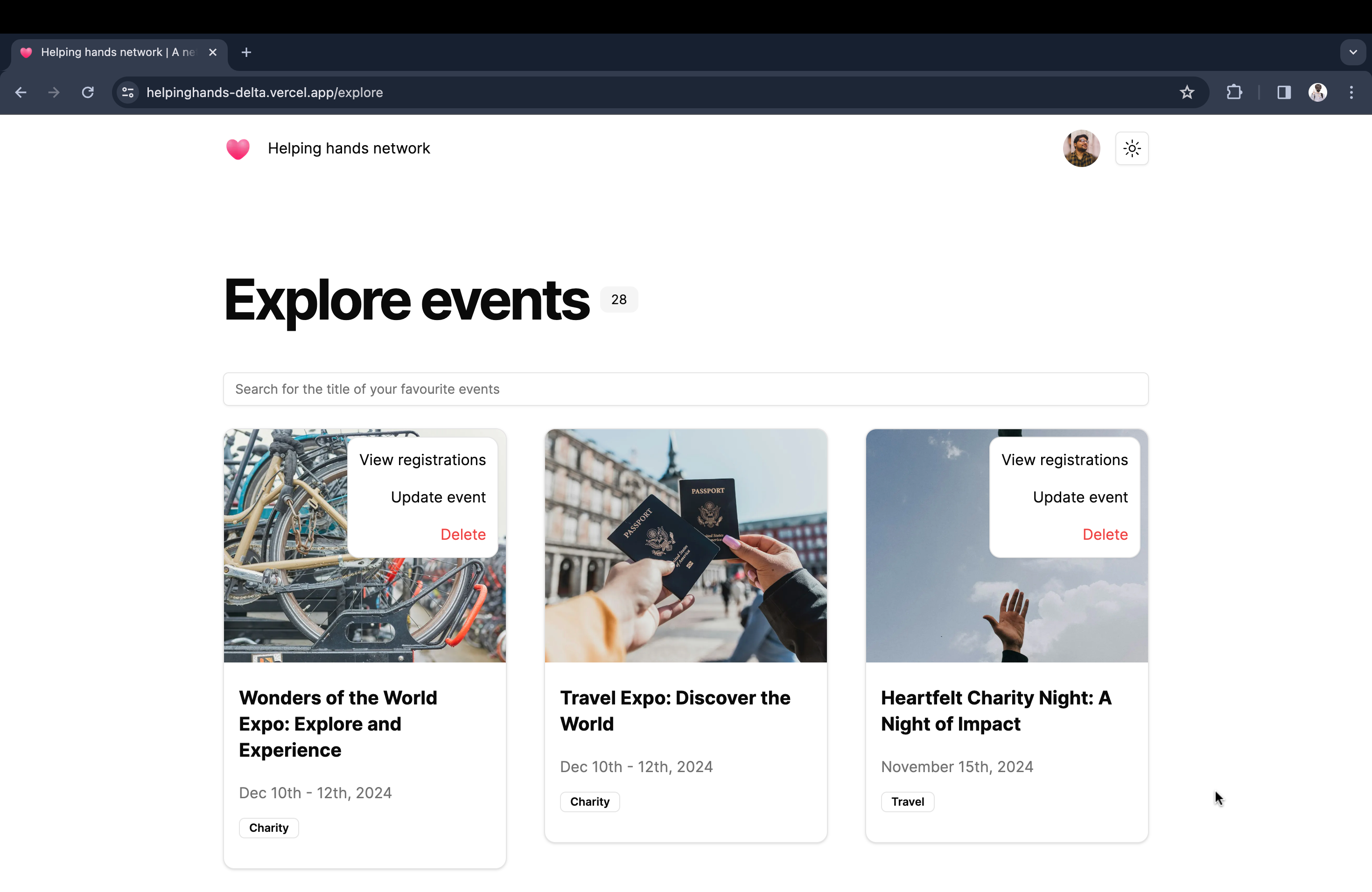This screenshot has width=1372, height=892.
Task: Open the user avatar profile menu
Action: pos(1081,149)
